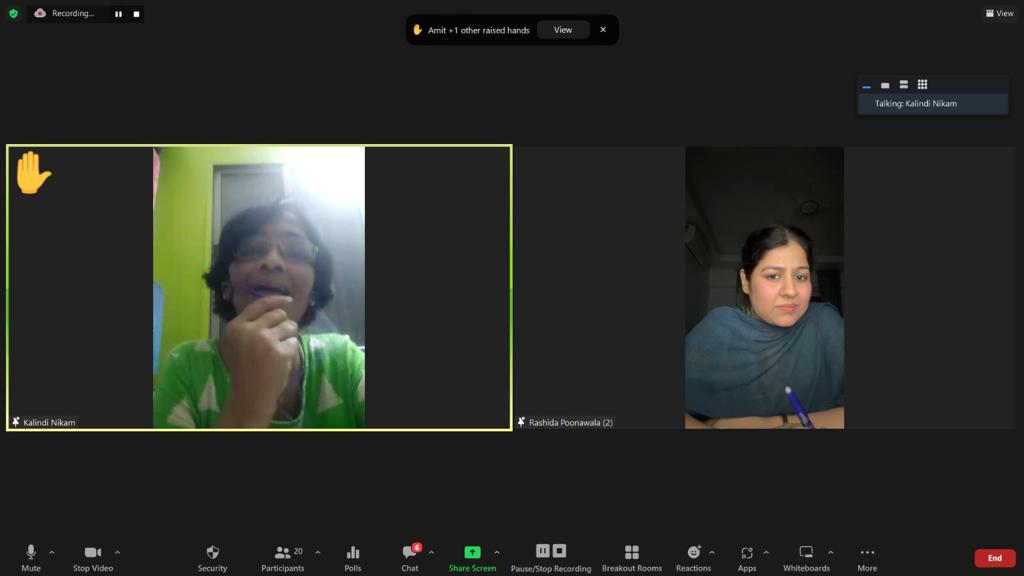End the meeting
The width and height of the screenshot is (1024, 576).
tap(995, 558)
